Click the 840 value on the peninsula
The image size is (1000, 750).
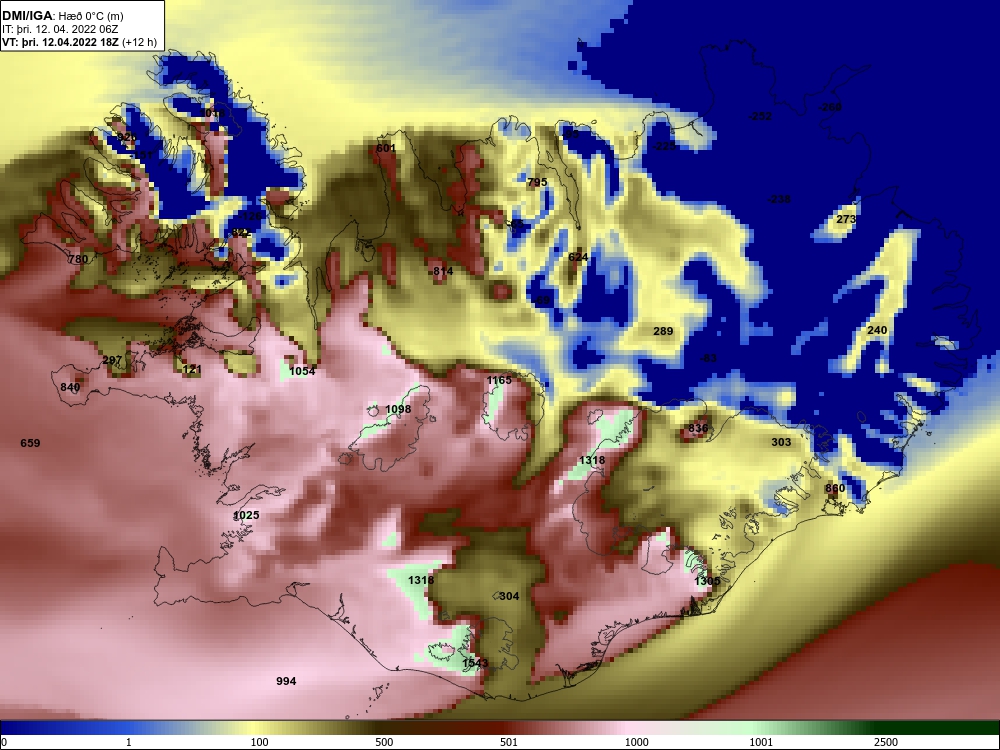coord(70,387)
